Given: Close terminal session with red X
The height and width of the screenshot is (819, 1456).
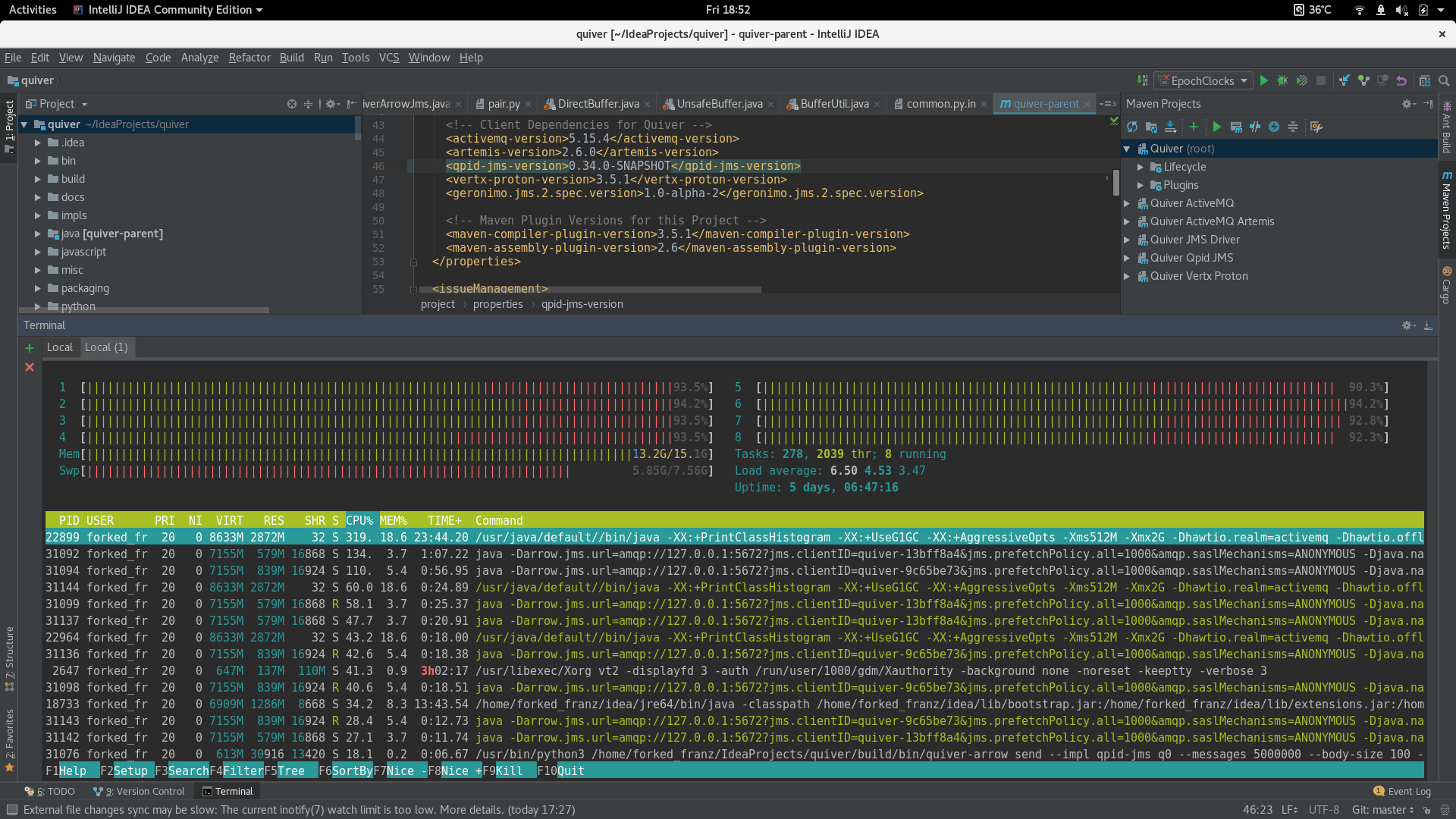Looking at the screenshot, I should click(x=30, y=367).
